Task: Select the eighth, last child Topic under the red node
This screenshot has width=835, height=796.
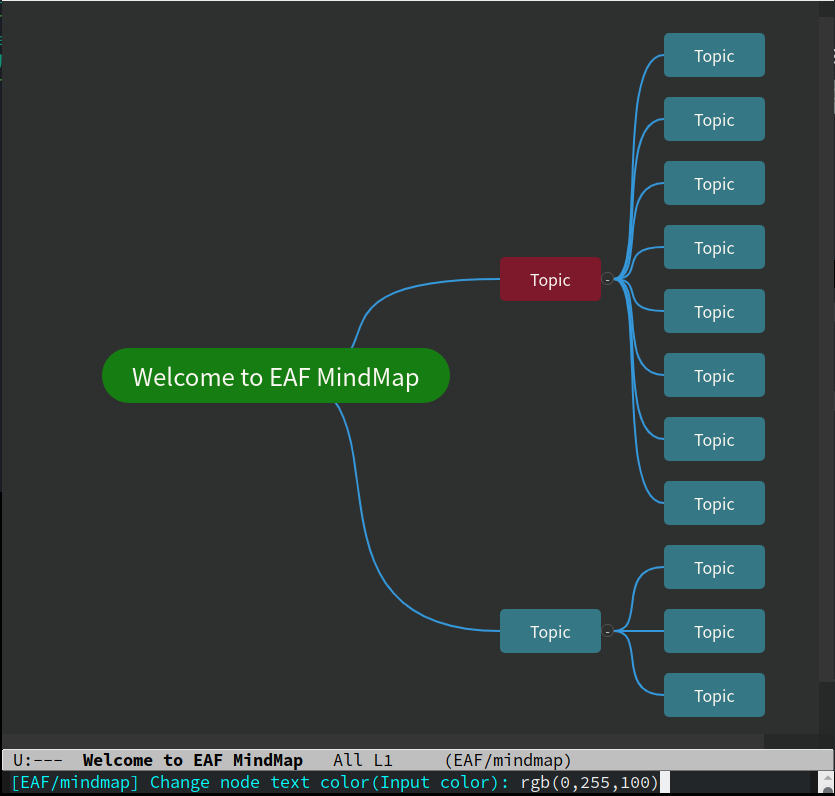Action: coord(714,503)
